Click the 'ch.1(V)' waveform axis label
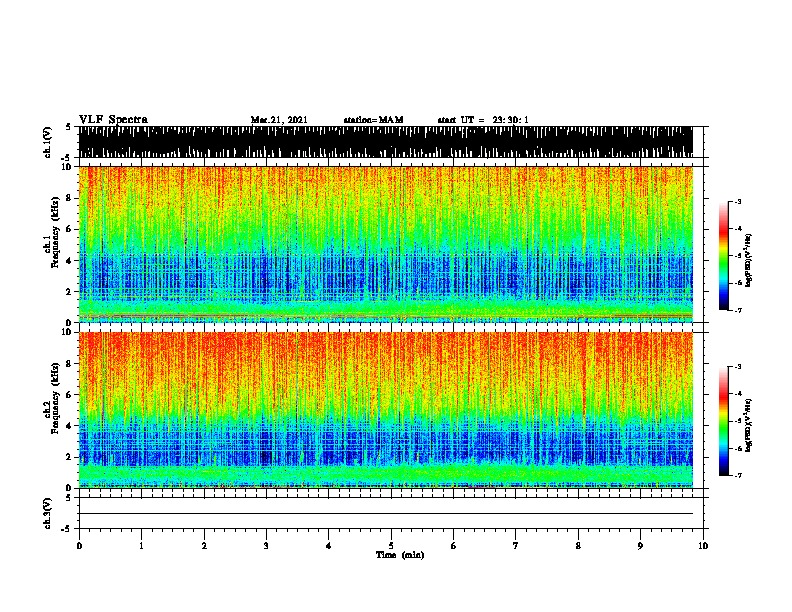Viewport: 792px width, 612px height. coord(47,142)
